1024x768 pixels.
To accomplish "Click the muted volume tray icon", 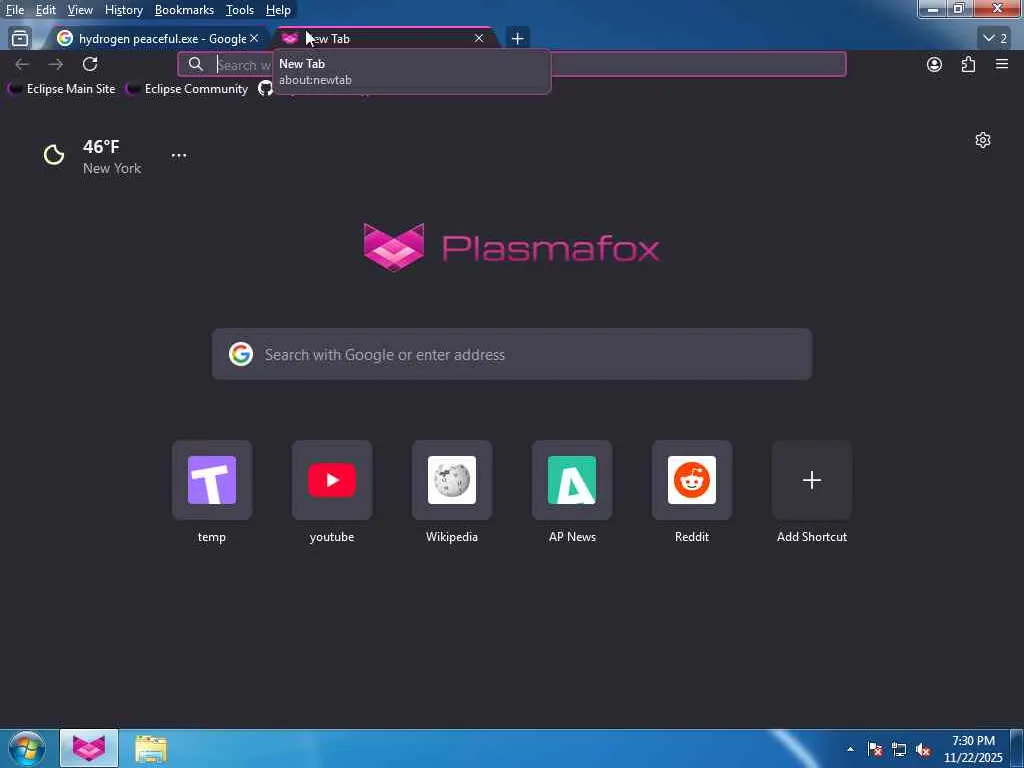I will point(923,749).
